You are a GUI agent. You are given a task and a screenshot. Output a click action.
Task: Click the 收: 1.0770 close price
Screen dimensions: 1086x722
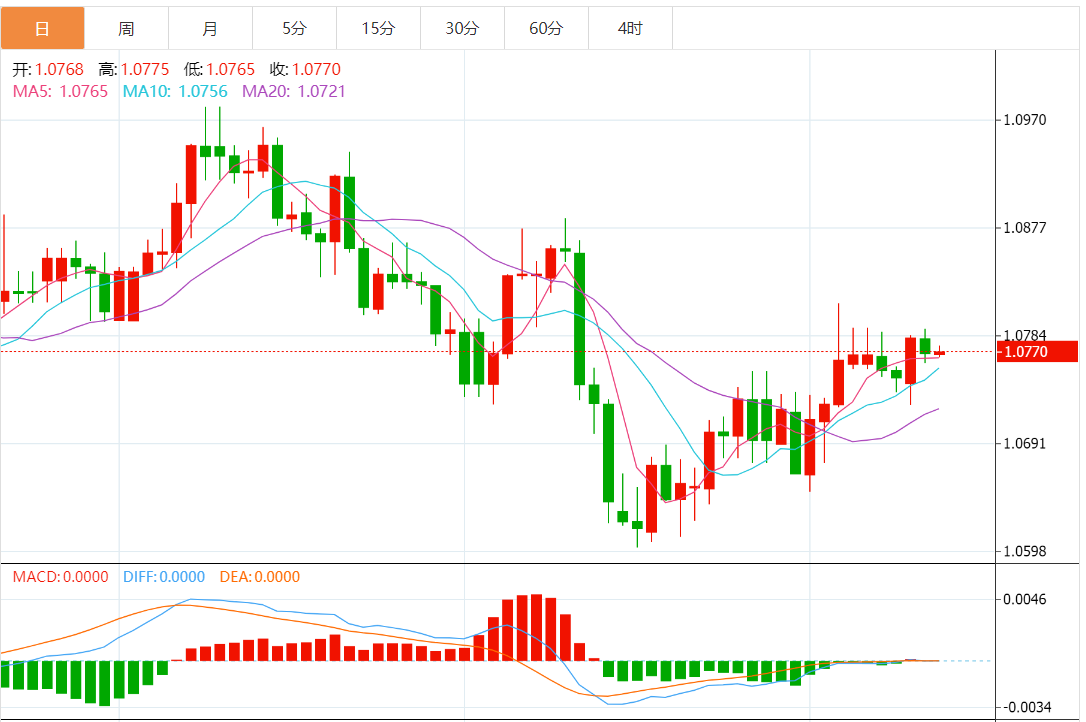pos(305,69)
